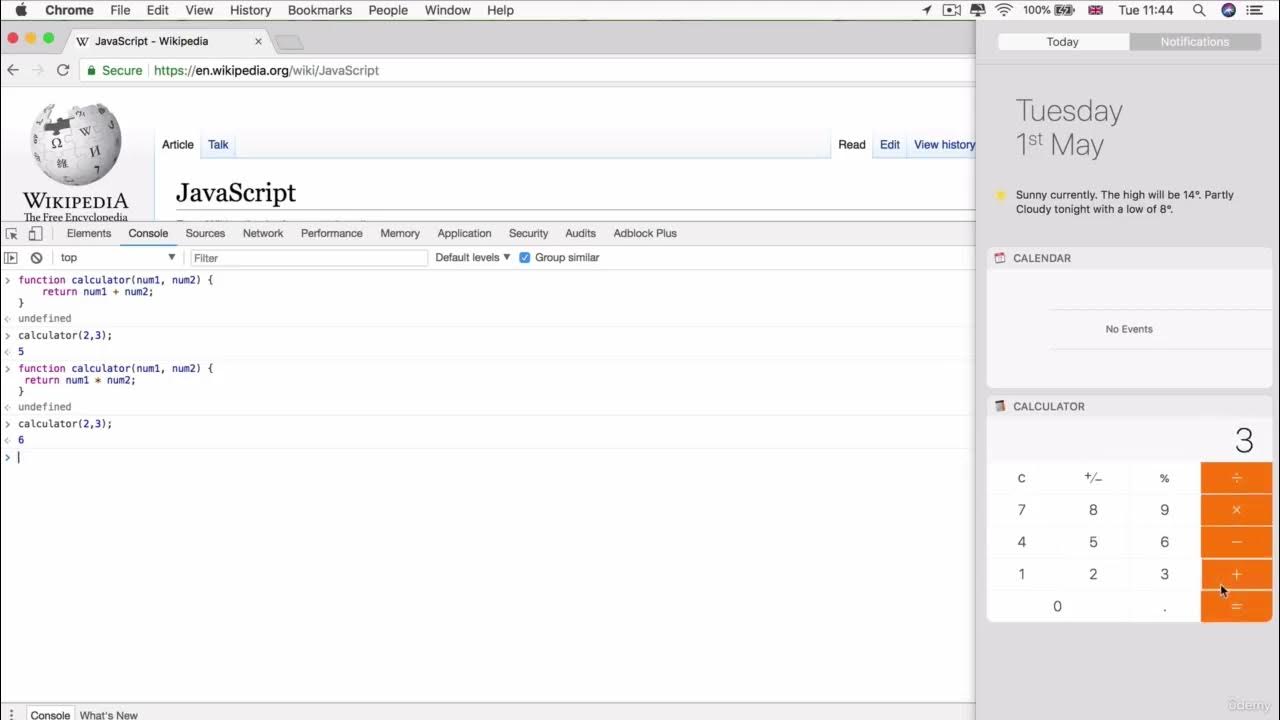This screenshot has width=1280, height=720.
Task: Click the AirPlay display icon
Action: pyautogui.click(x=979, y=10)
